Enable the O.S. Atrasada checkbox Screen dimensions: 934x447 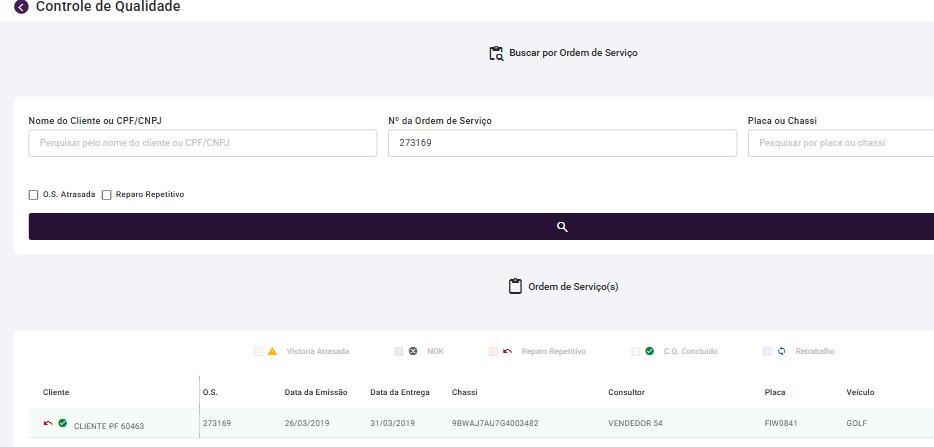(34, 195)
